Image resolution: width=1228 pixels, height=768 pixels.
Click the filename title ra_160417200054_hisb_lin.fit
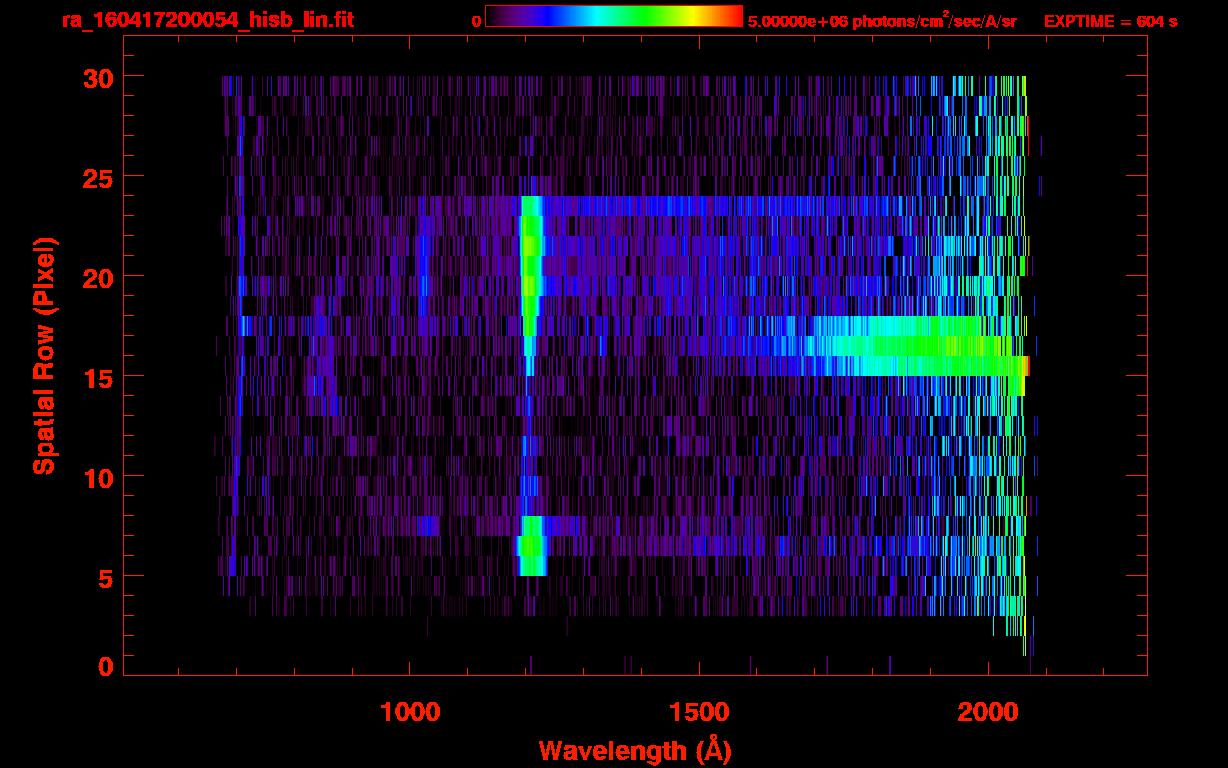tap(207, 20)
